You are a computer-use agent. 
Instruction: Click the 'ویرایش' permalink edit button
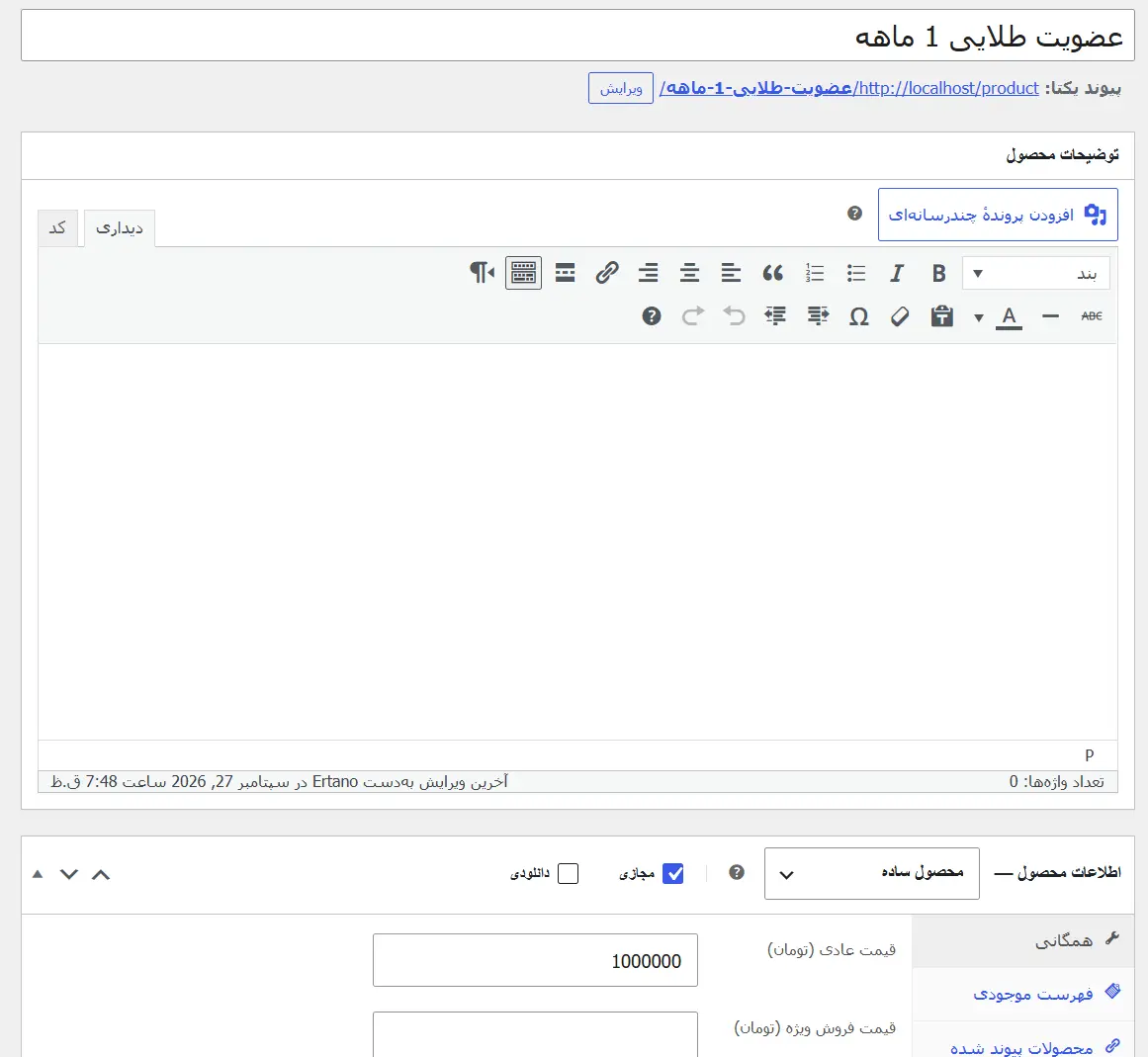coord(621,88)
